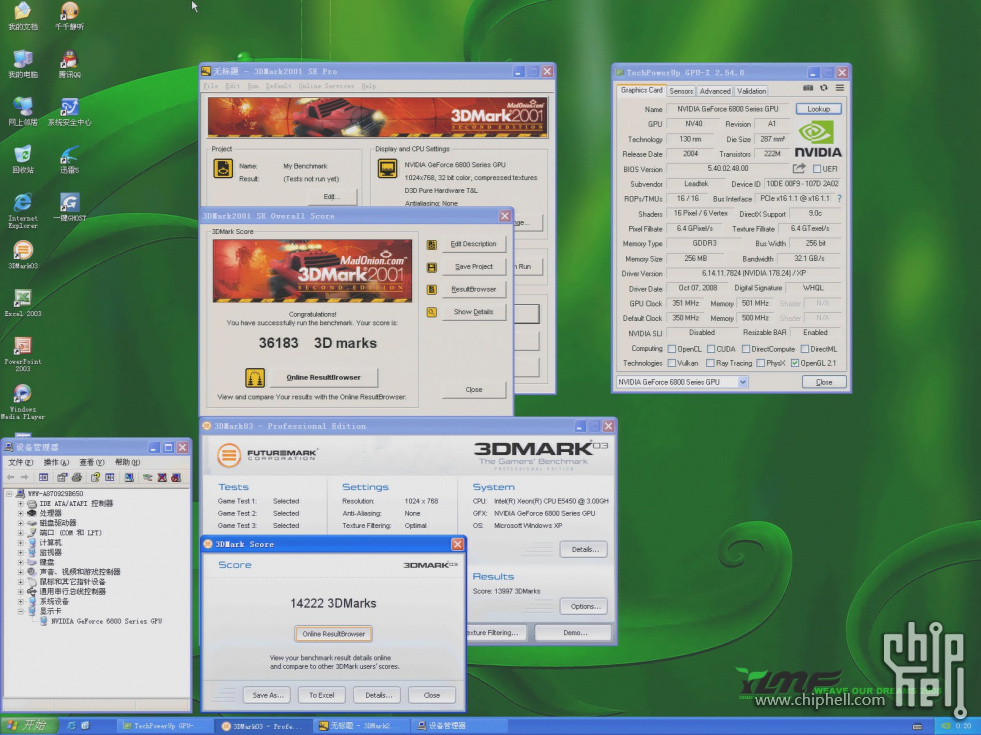The height and width of the screenshot is (735, 981).
Task: Toggle the OpenCL checkbox in GPU-Z
Action: point(671,349)
